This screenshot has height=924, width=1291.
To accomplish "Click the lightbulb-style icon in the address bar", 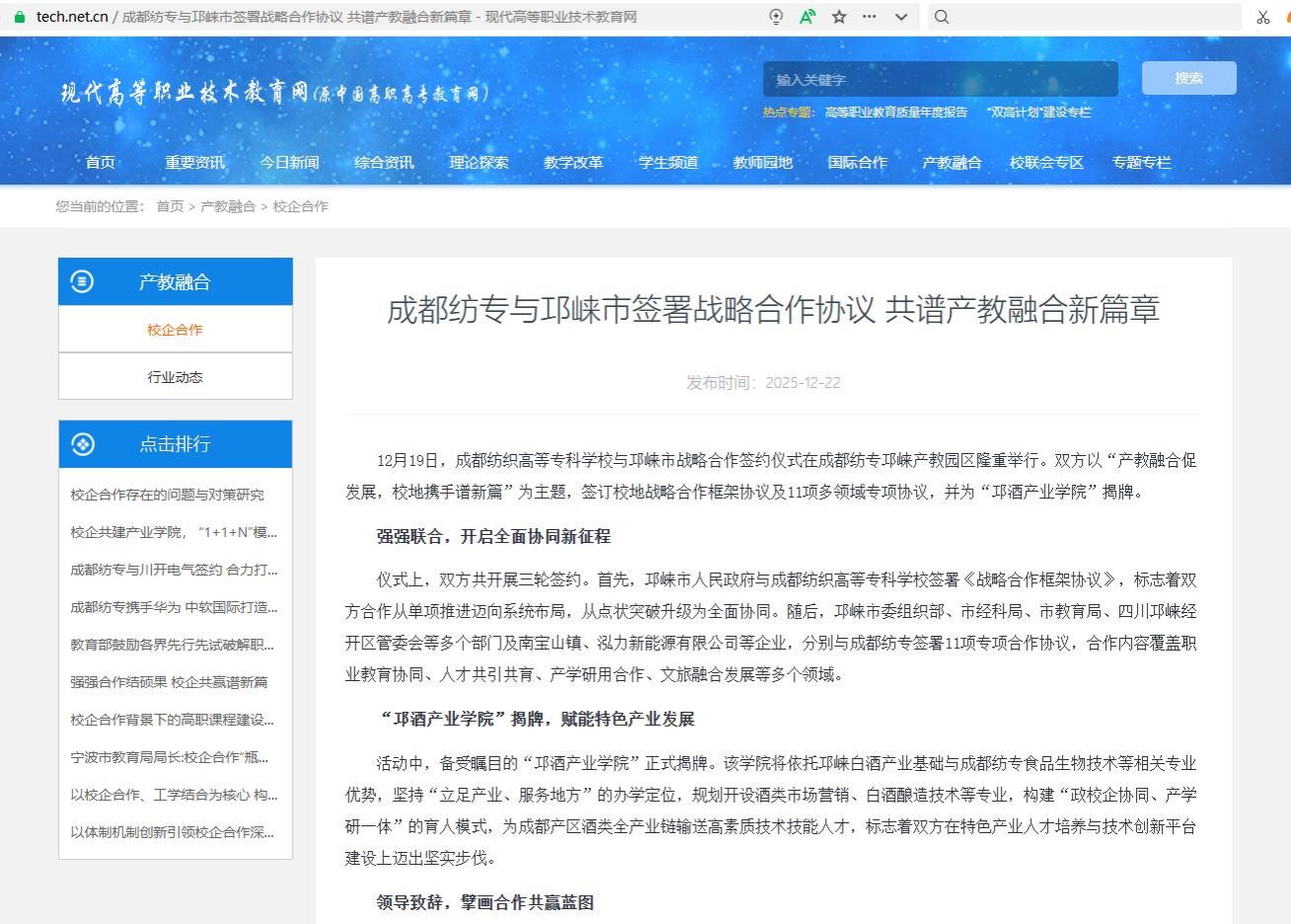I will point(776,17).
